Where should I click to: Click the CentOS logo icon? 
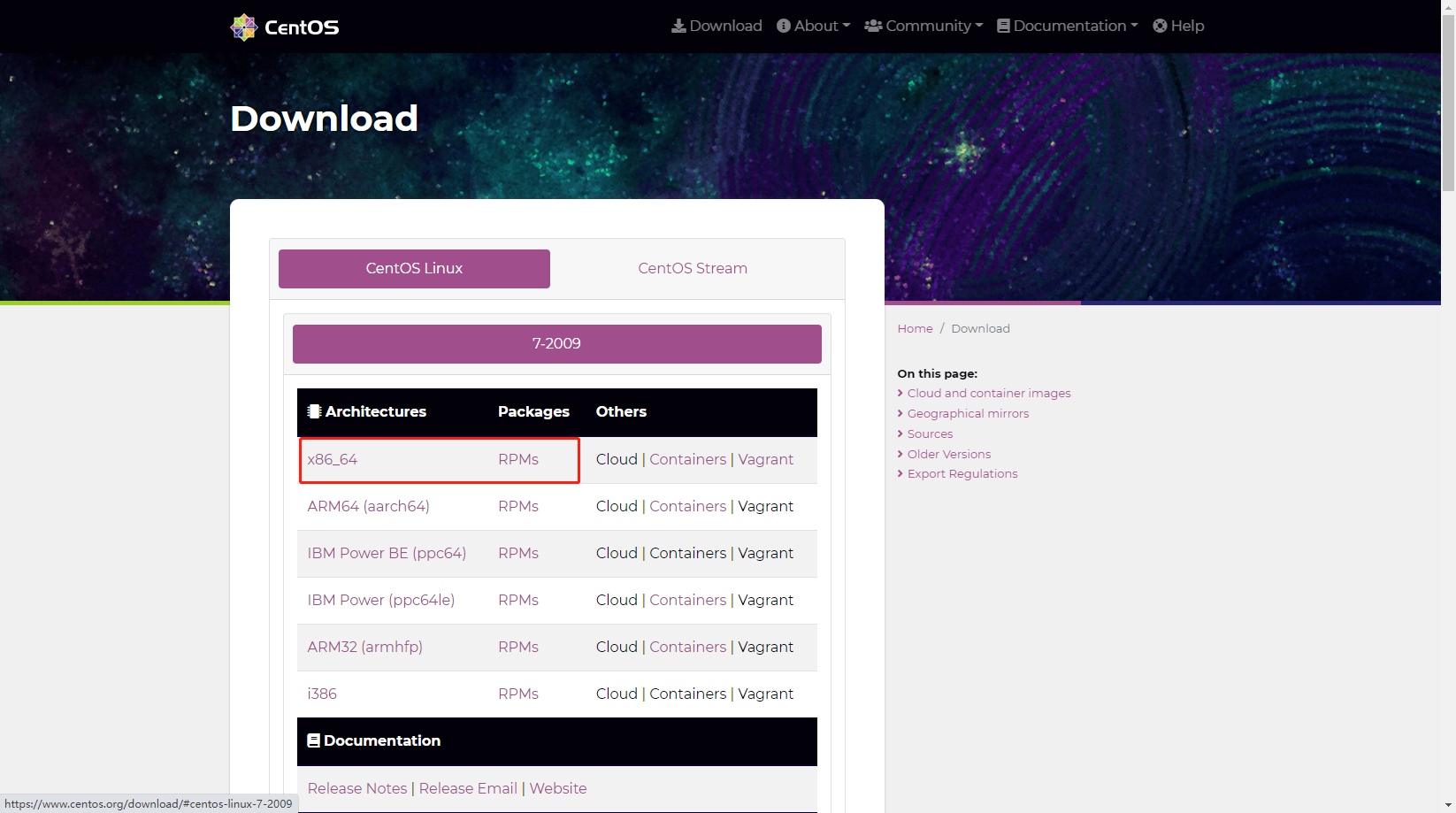click(243, 27)
